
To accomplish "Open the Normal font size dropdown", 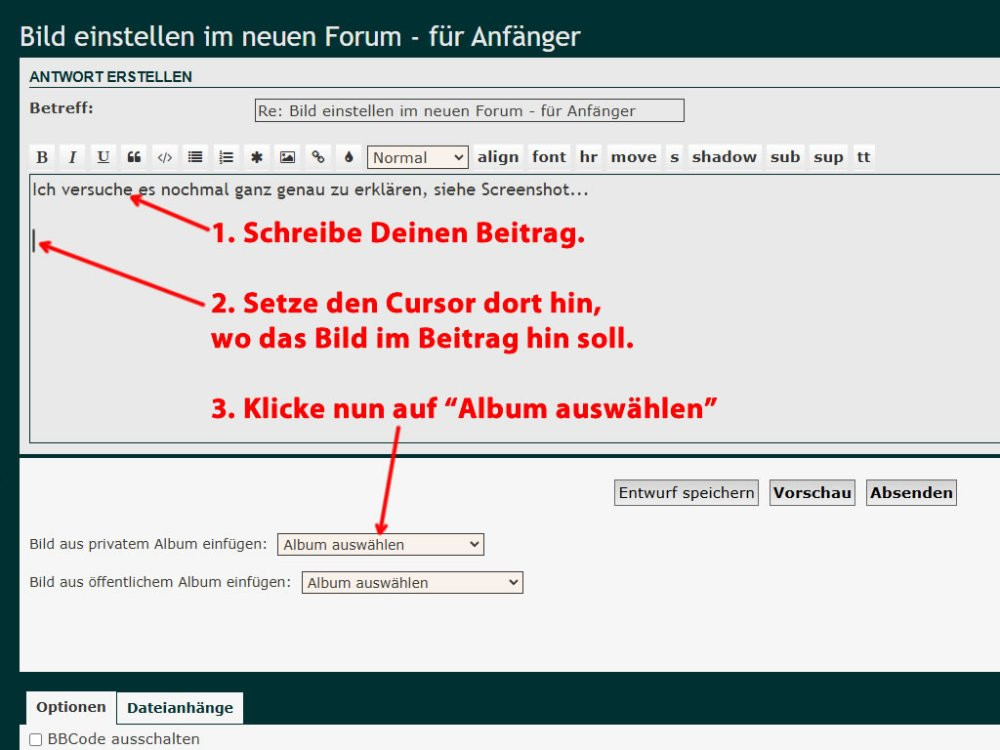I will [417, 157].
